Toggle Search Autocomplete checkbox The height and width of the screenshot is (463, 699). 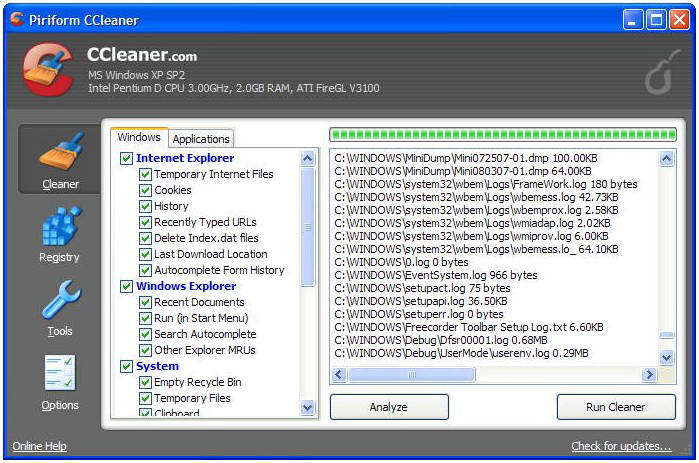pos(145,335)
